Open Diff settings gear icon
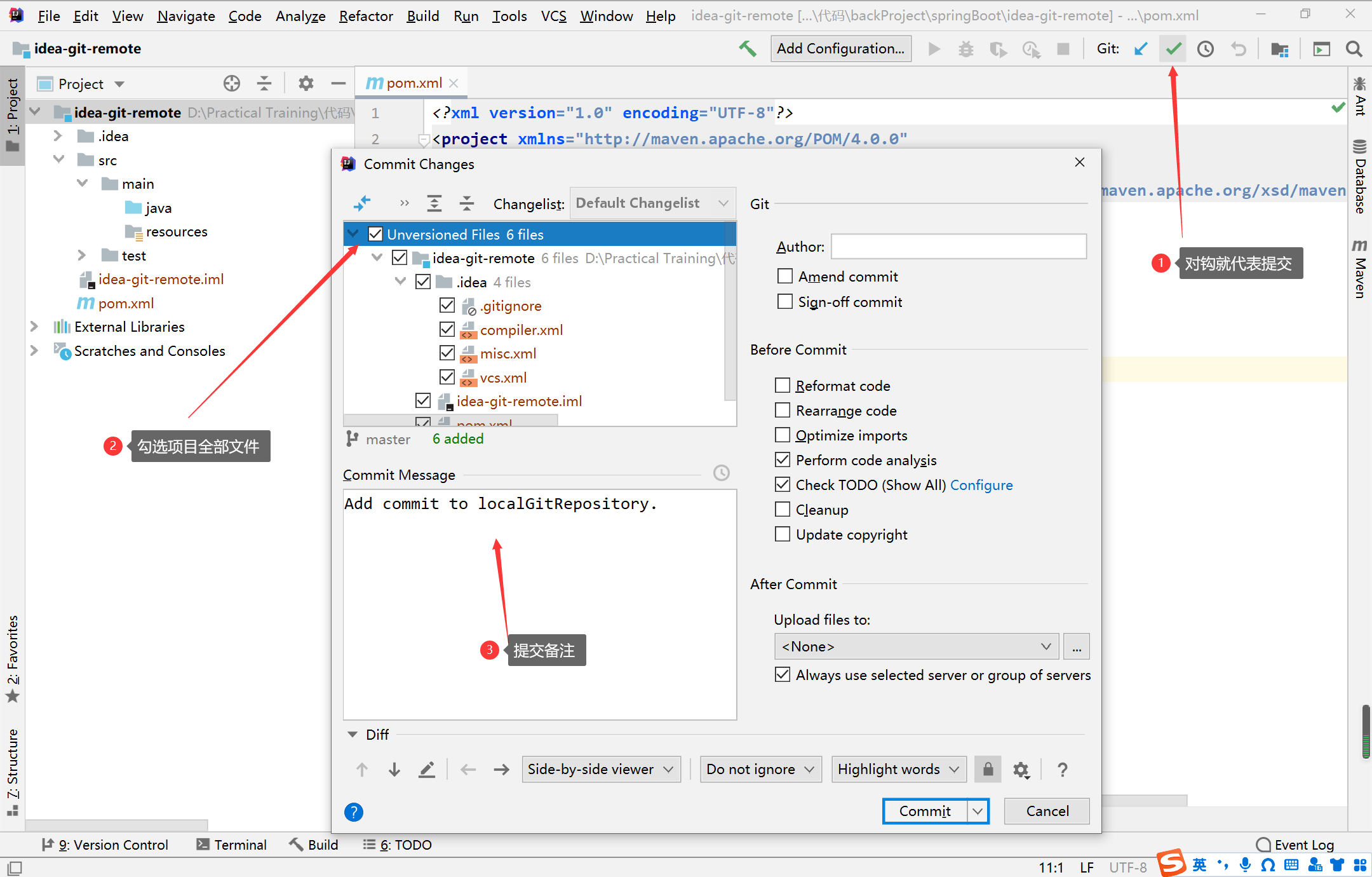The width and height of the screenshot is (1372, 877). (1021, 770)
